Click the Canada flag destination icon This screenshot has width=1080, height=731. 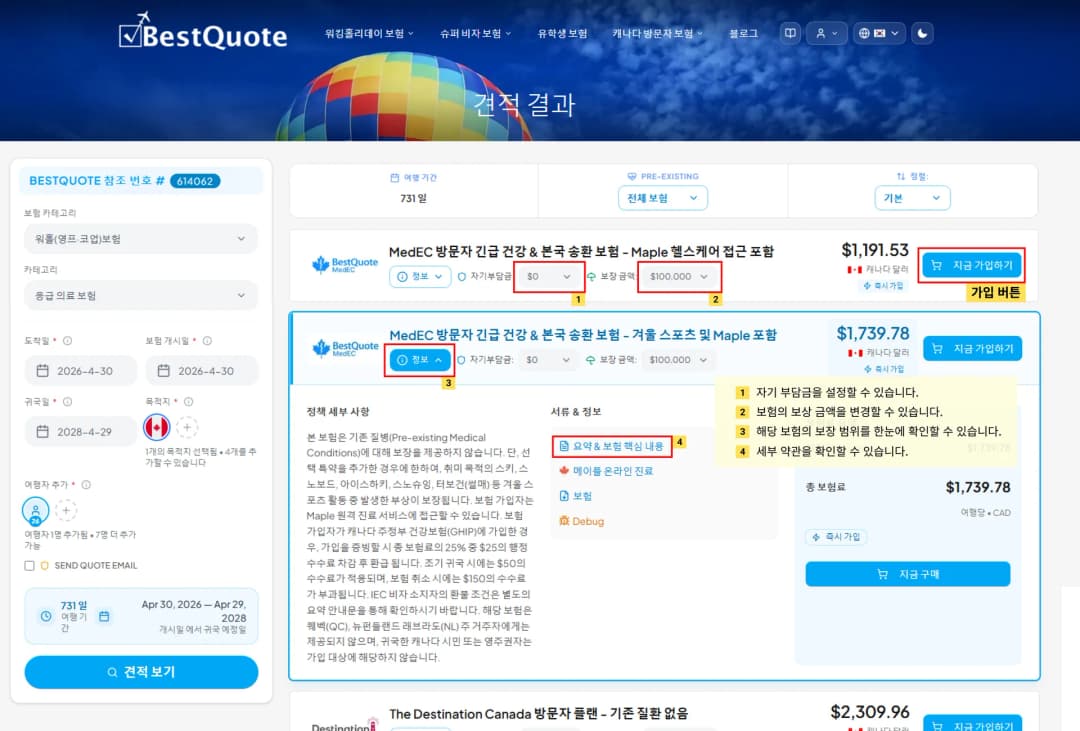tap(157, 428)
